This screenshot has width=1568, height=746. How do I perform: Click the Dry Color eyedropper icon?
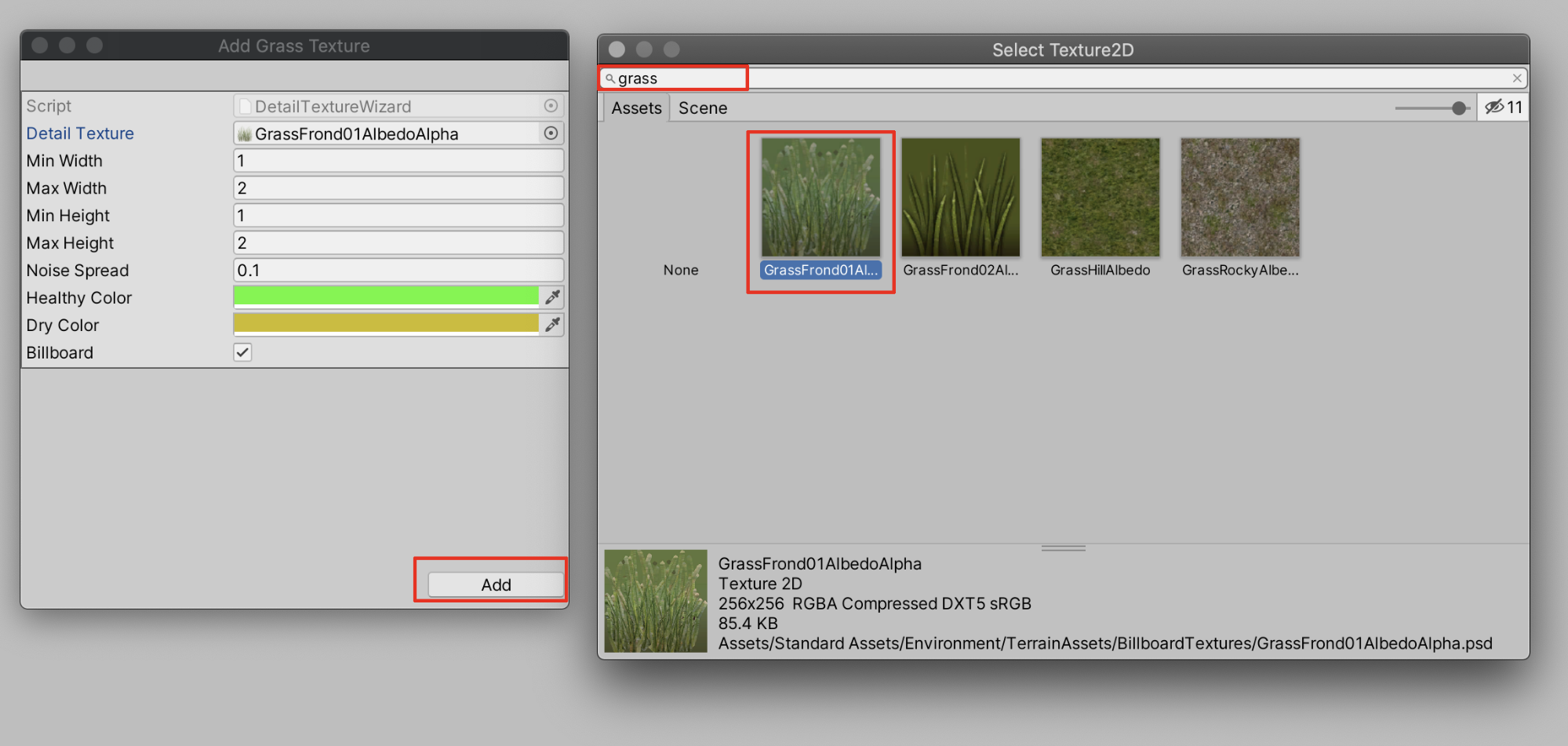552,324
